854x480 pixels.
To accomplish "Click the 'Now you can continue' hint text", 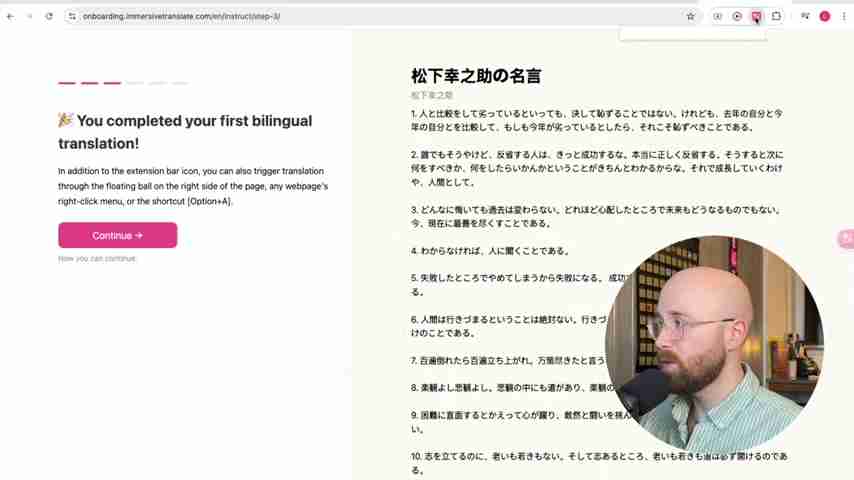I will (97, 259).
